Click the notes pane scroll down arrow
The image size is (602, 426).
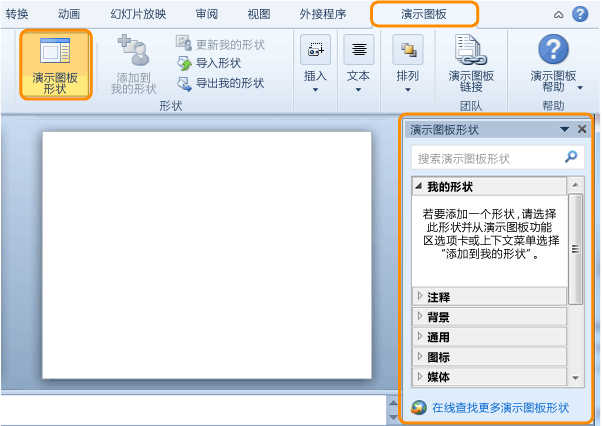click(x=394, y=417)
